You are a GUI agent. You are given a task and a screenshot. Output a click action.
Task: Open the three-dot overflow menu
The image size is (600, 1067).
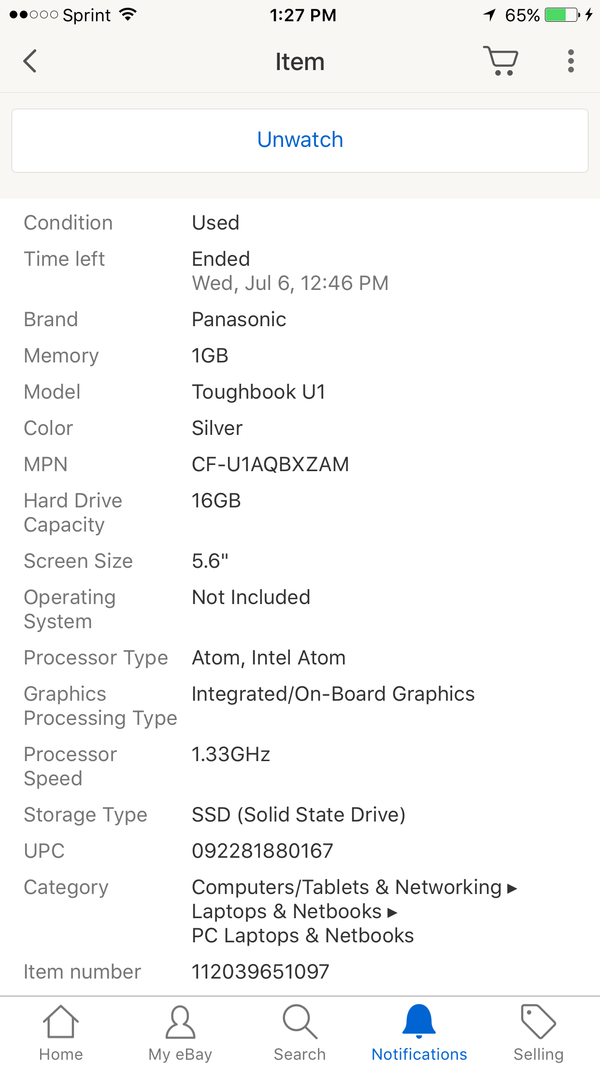pos(571,61)
